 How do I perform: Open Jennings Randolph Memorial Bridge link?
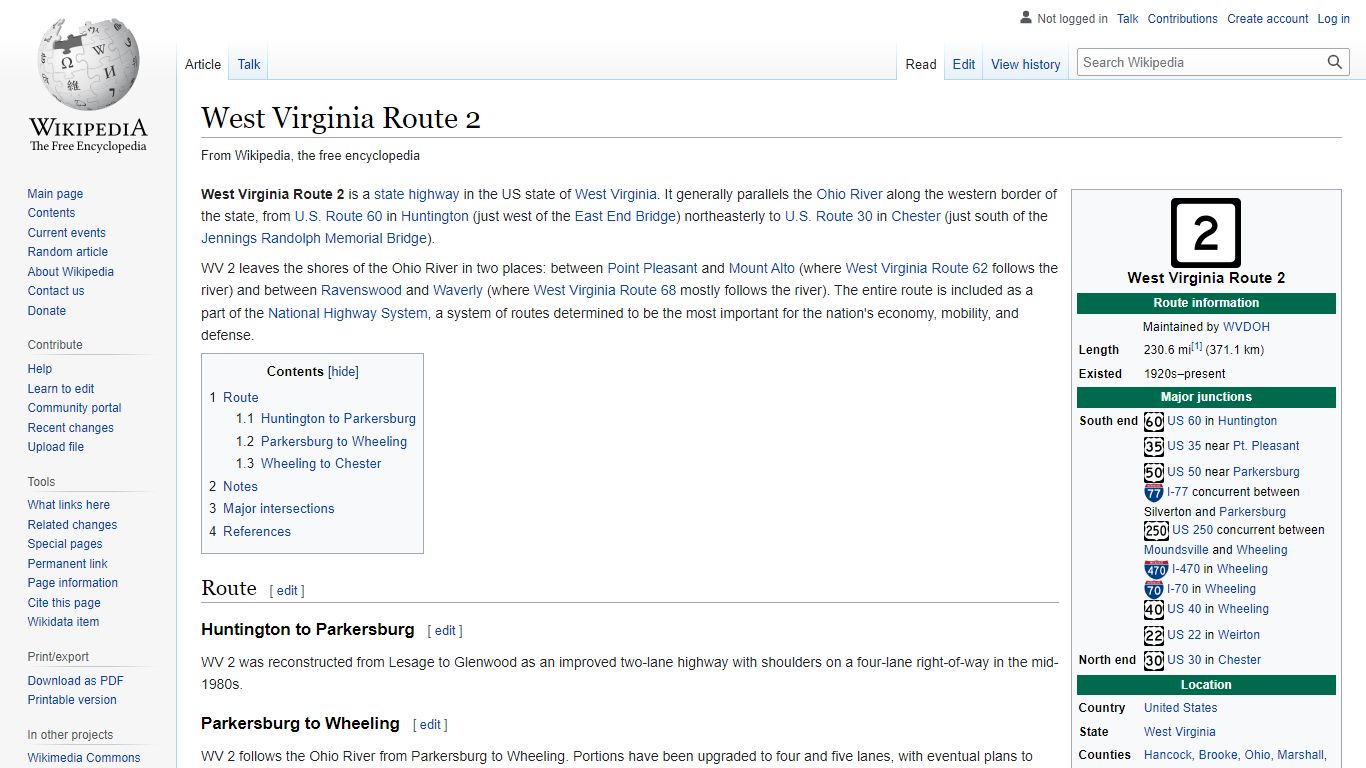[314, 238]
